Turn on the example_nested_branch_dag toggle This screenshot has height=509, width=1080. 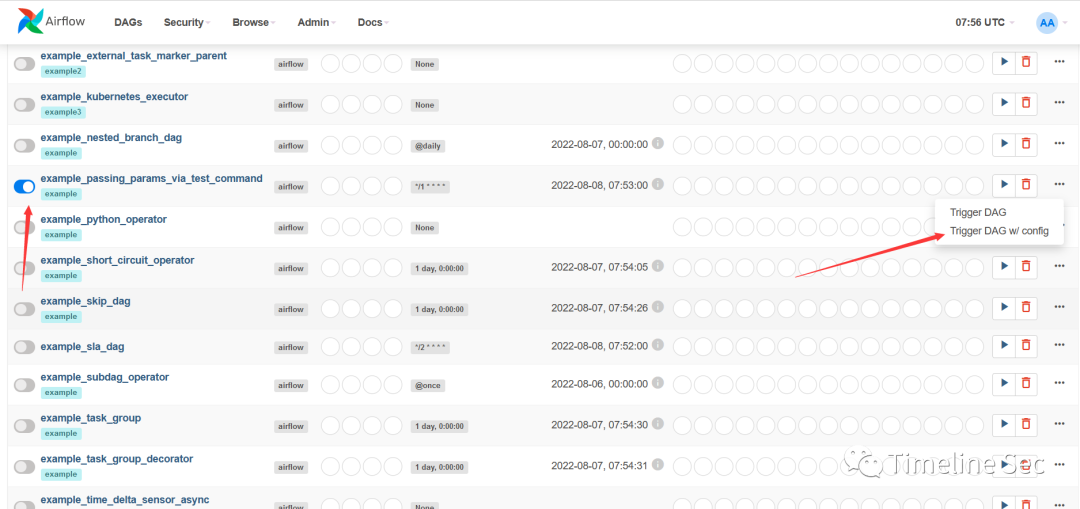(25, 145)
